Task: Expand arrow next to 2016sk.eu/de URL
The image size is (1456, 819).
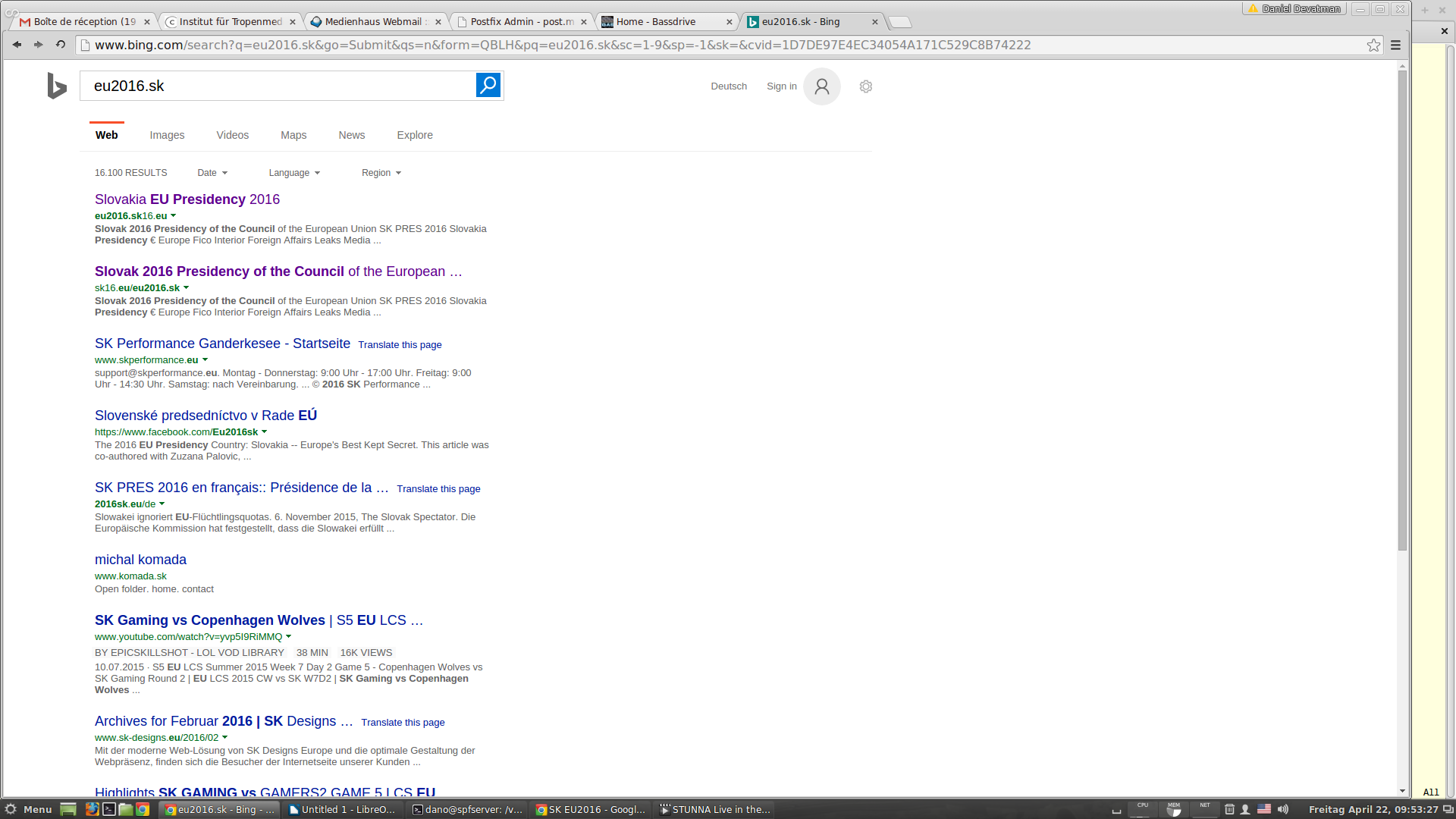Action: coord(162,504)
